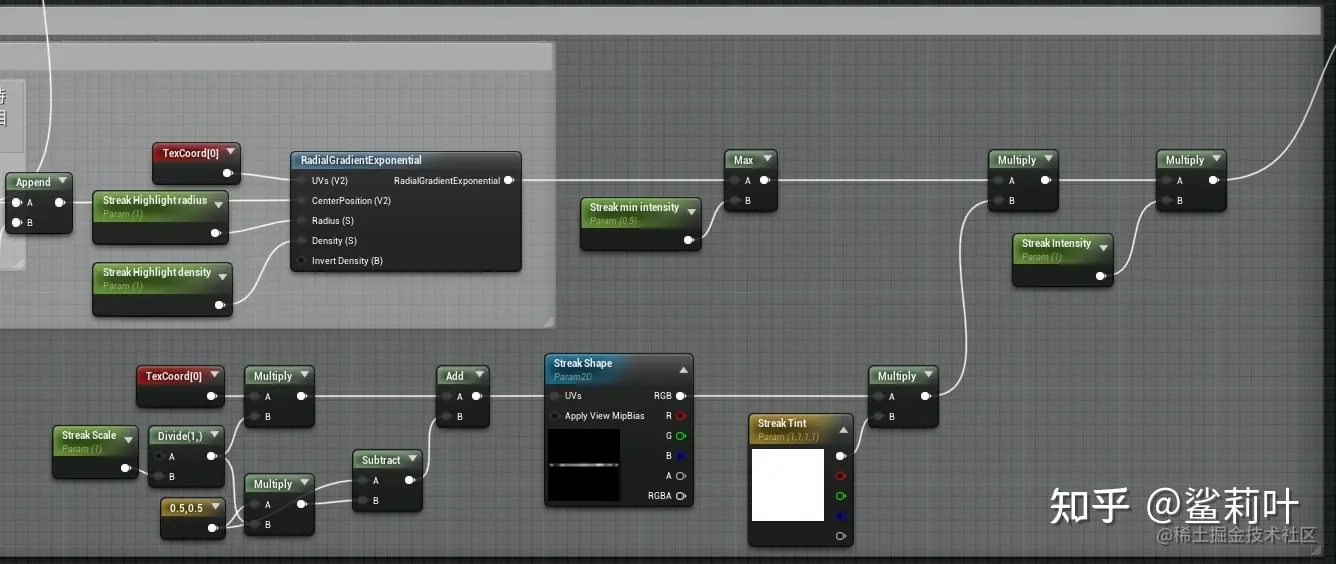The height and width of the screenshot is (564, 1336).
Task: Click the RadialGradientExponential UVs (V2) input pin
Action: (302, 181)
